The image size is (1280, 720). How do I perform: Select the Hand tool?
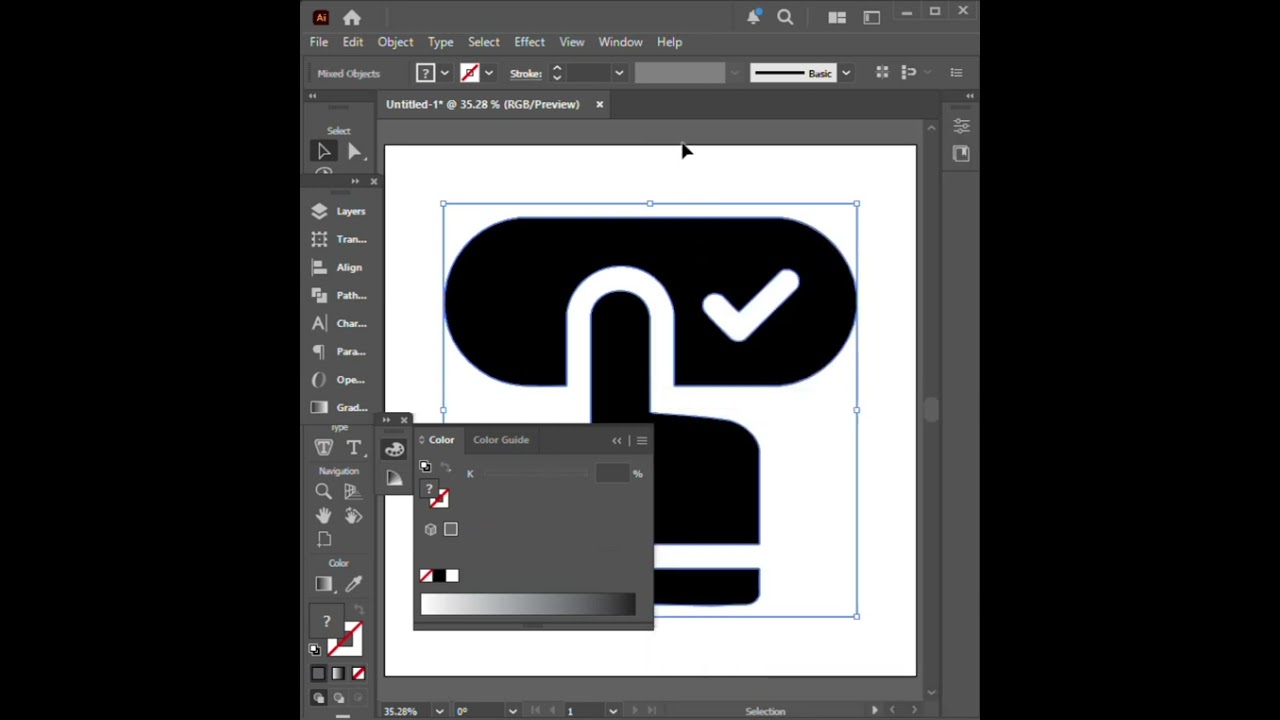(323, 515)
